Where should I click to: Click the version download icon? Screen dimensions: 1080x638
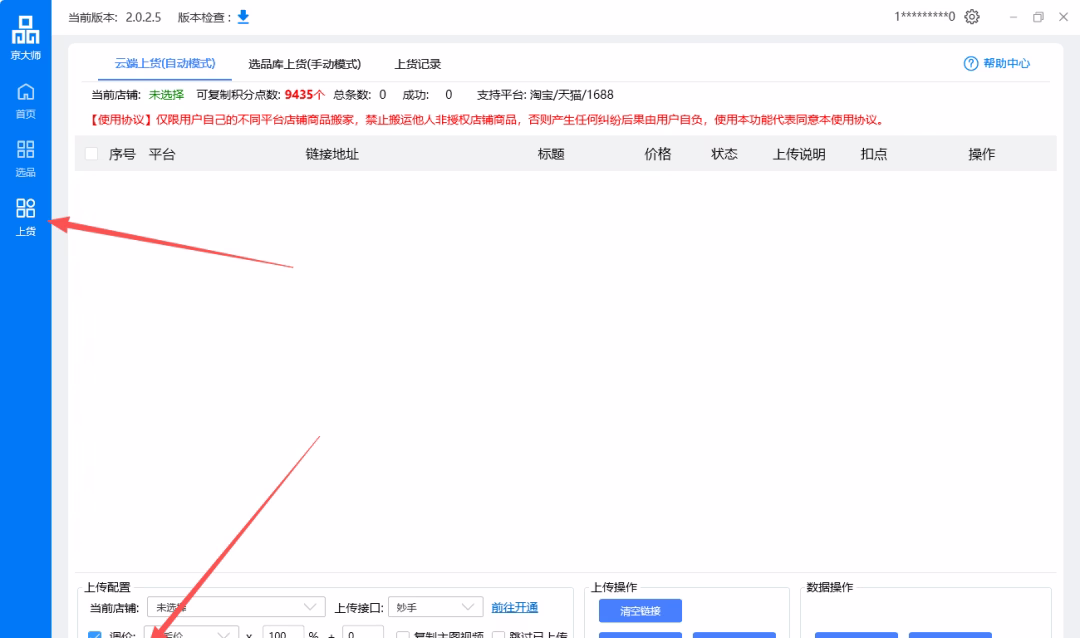tap(241, 17)
